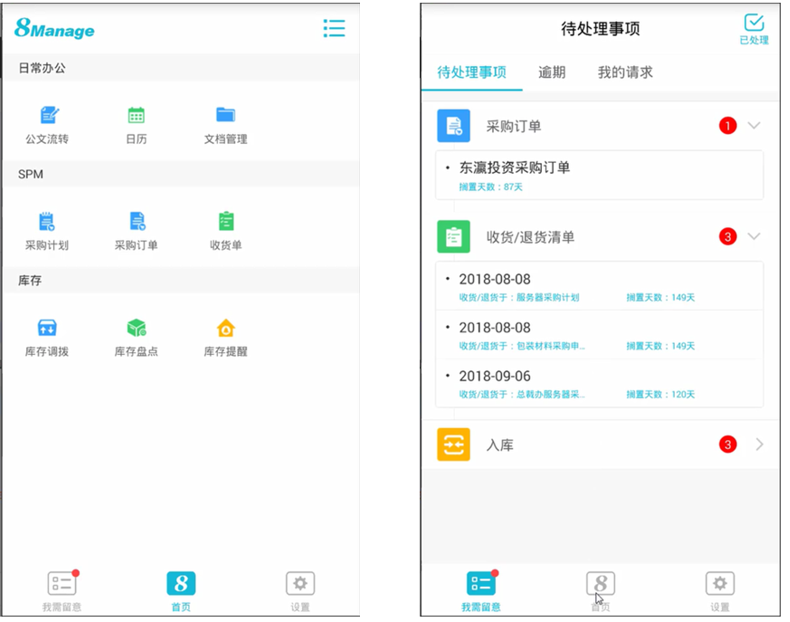Expand the 入库 section arrow
Screen dimensions: 790x622
(759, 445)
